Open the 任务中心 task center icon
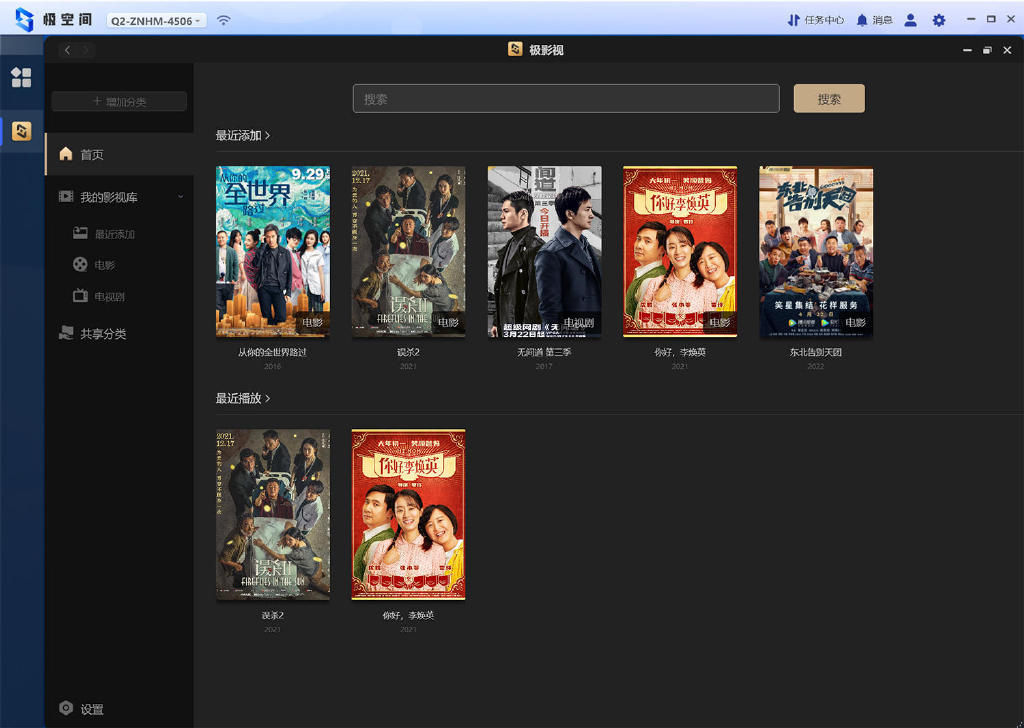This screenshot has width=1024, height=728. coord(794,20)
